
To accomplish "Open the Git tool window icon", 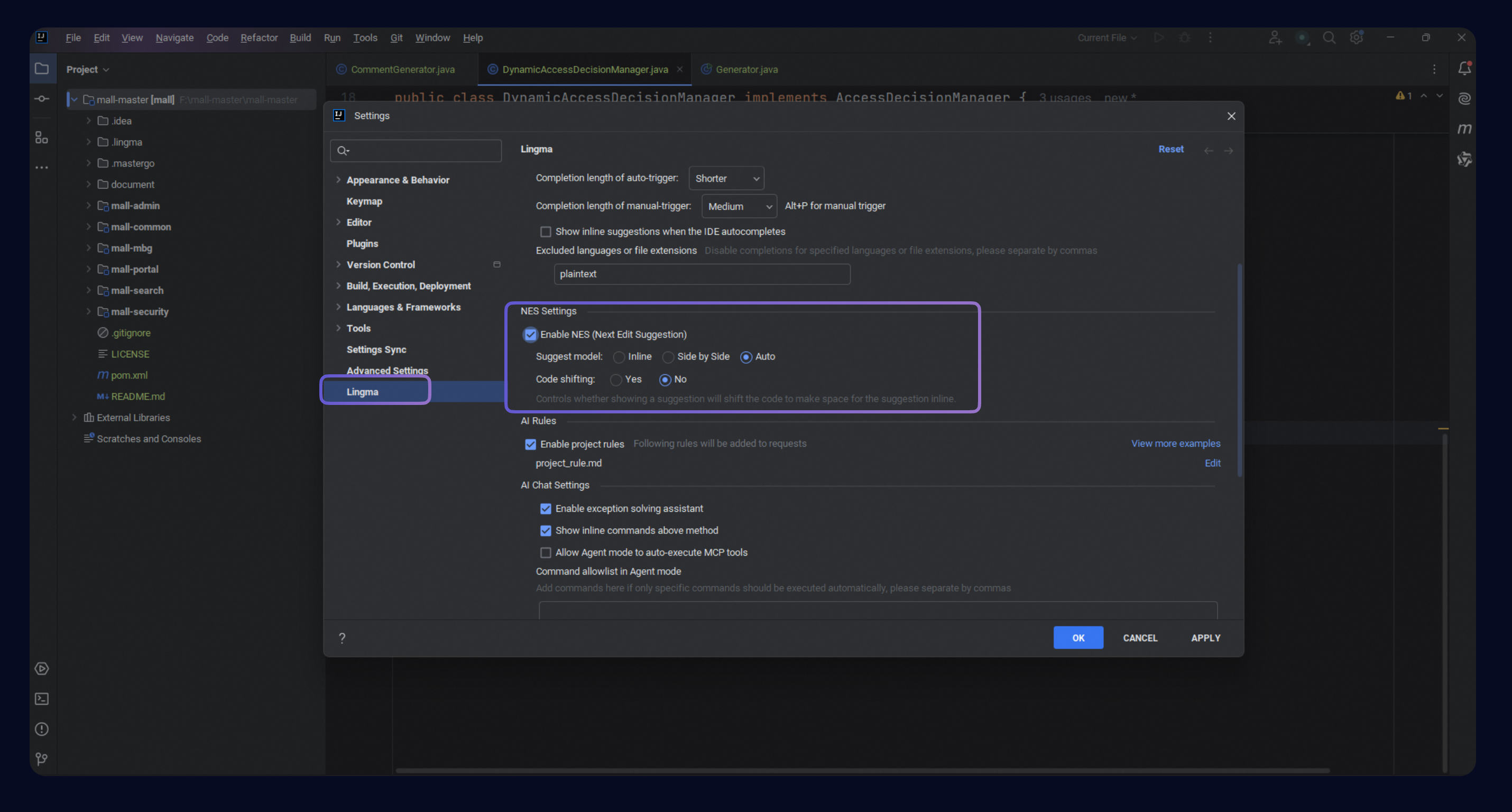I will pos(42,759).
